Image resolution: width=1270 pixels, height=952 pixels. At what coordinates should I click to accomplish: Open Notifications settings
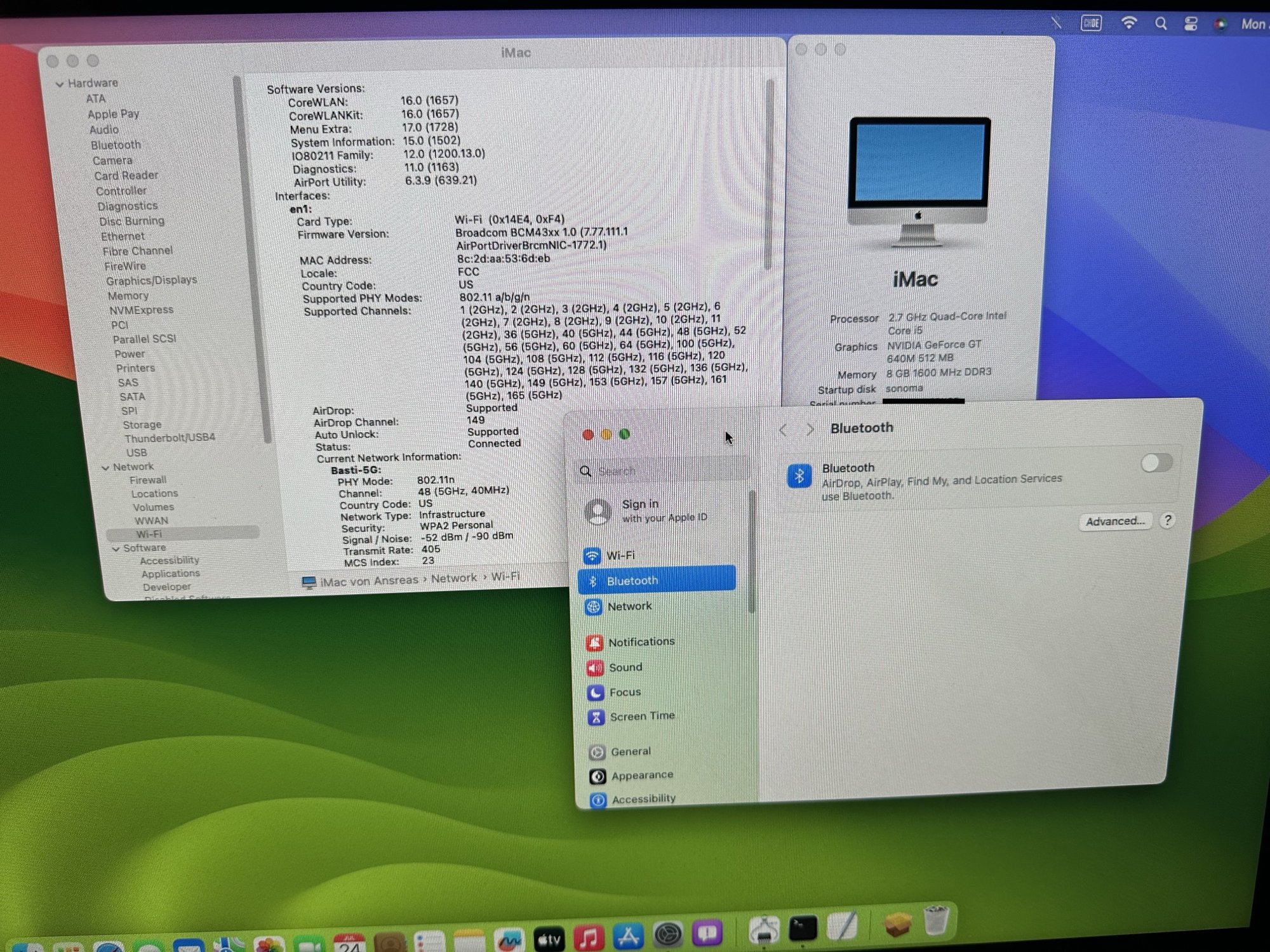[640, 642]
